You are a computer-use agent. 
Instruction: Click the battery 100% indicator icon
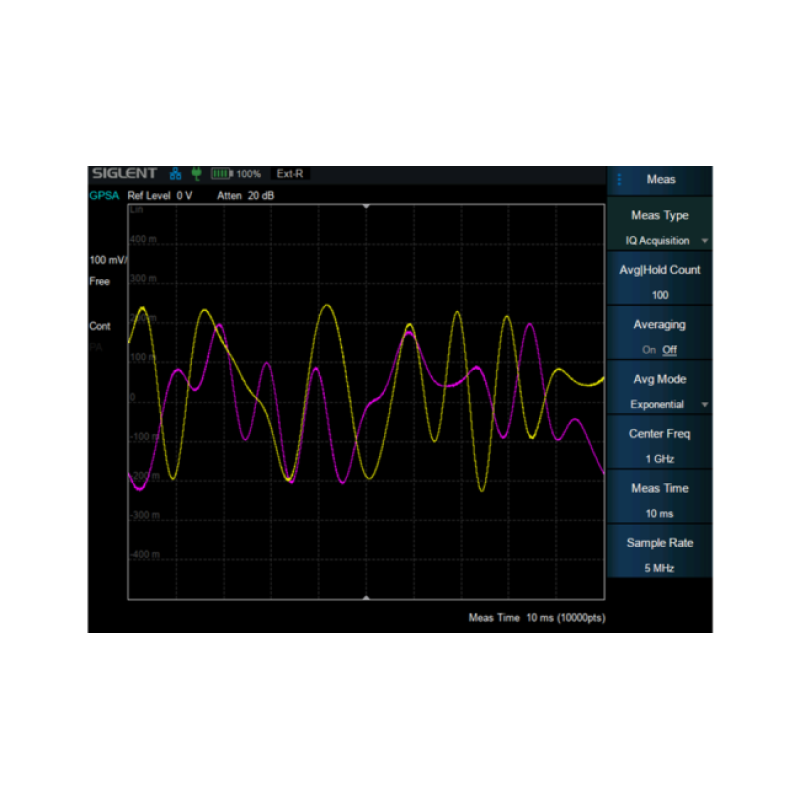(222, 173)
